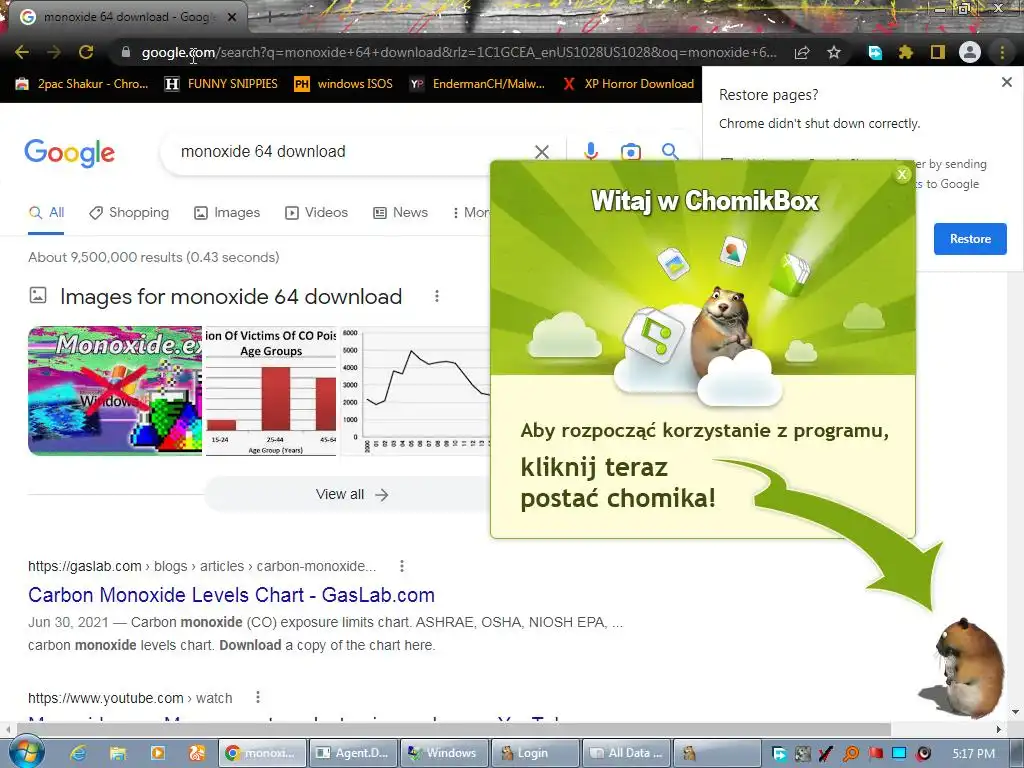Image resolution: width=1024 pixels, height=768 pixels.
Task: Share this page icon in address bar
Action: (802, 53)
